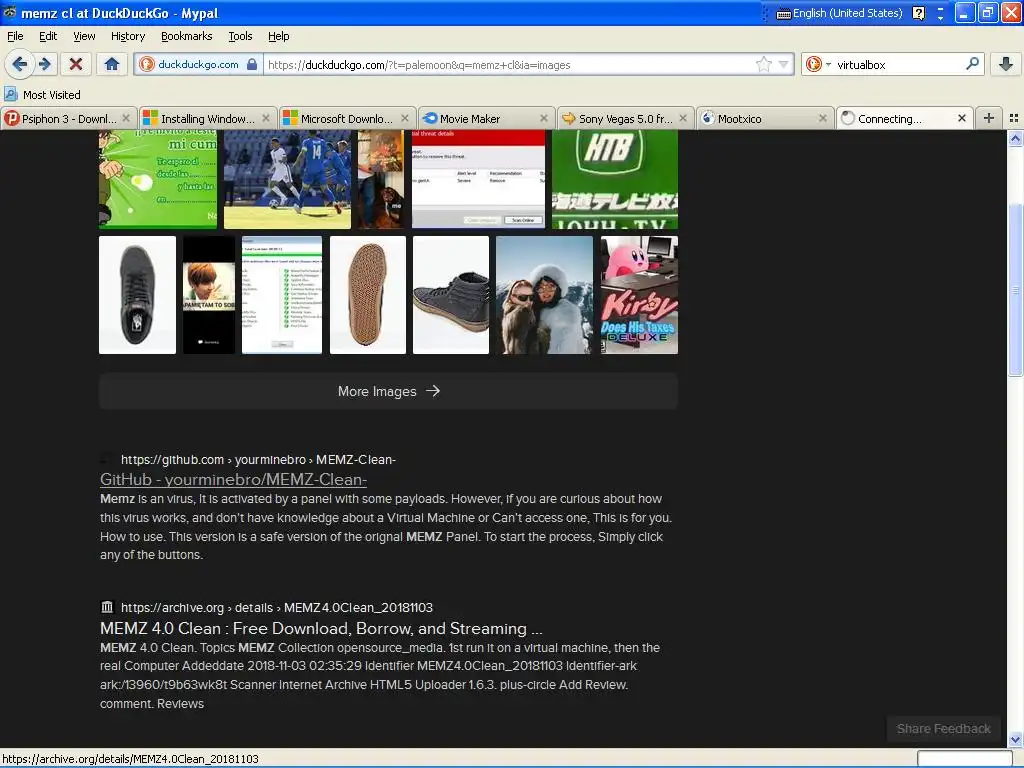Click the Share Feedback button

coord(943,729)
